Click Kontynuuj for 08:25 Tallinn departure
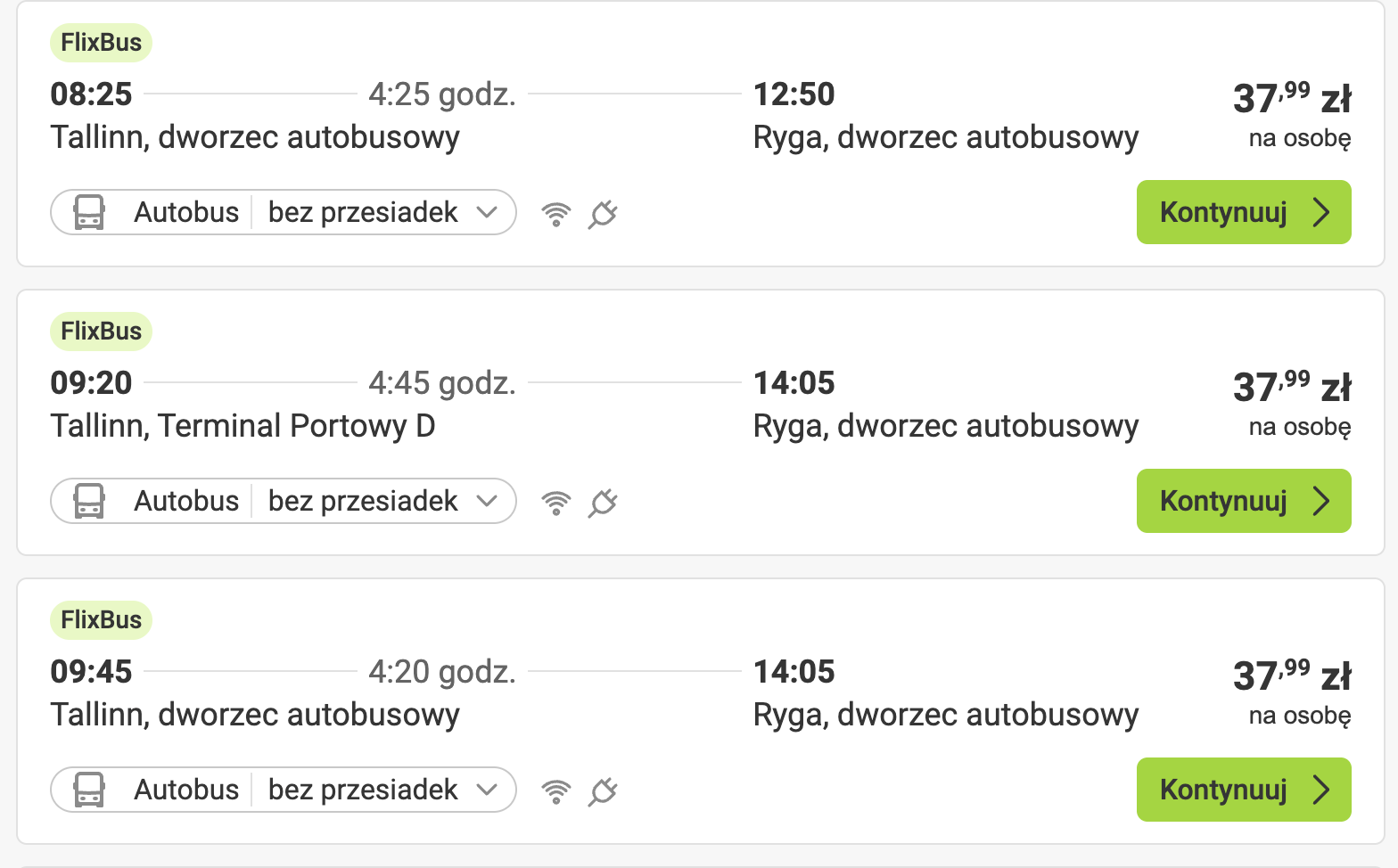The image size is (1398, 868). tap(1244, 212)
